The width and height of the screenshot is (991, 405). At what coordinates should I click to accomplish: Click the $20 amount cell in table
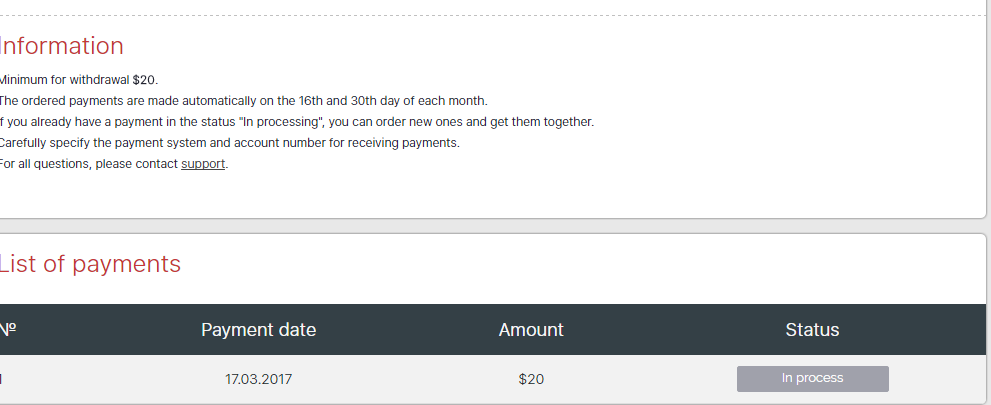[x=531, y=380]
